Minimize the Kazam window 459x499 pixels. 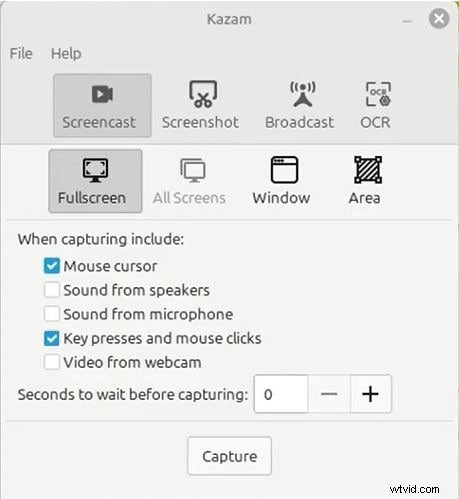pyautogui.click(x=407, y=21)
